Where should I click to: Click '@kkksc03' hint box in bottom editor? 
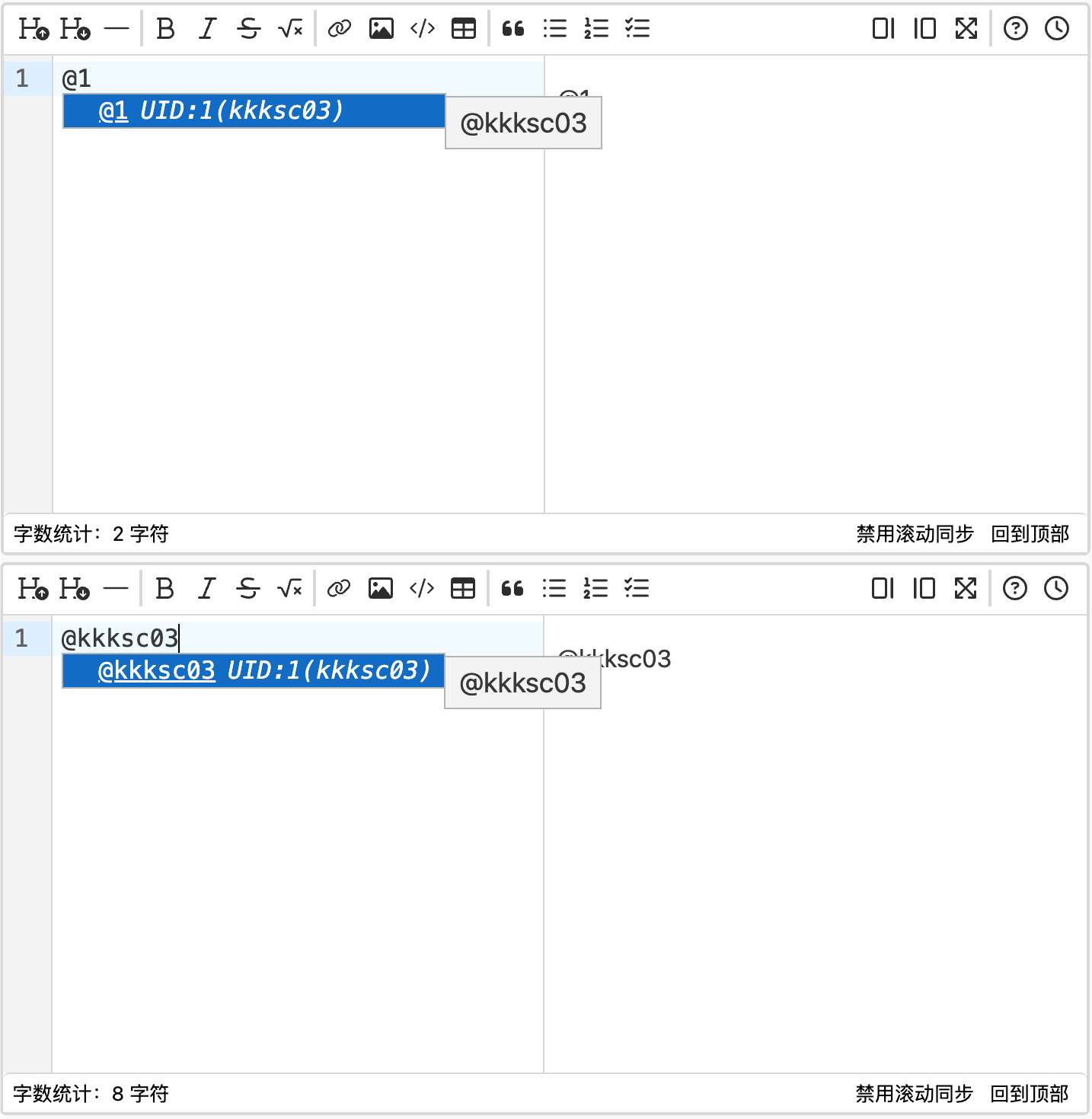tap(523, 683)
